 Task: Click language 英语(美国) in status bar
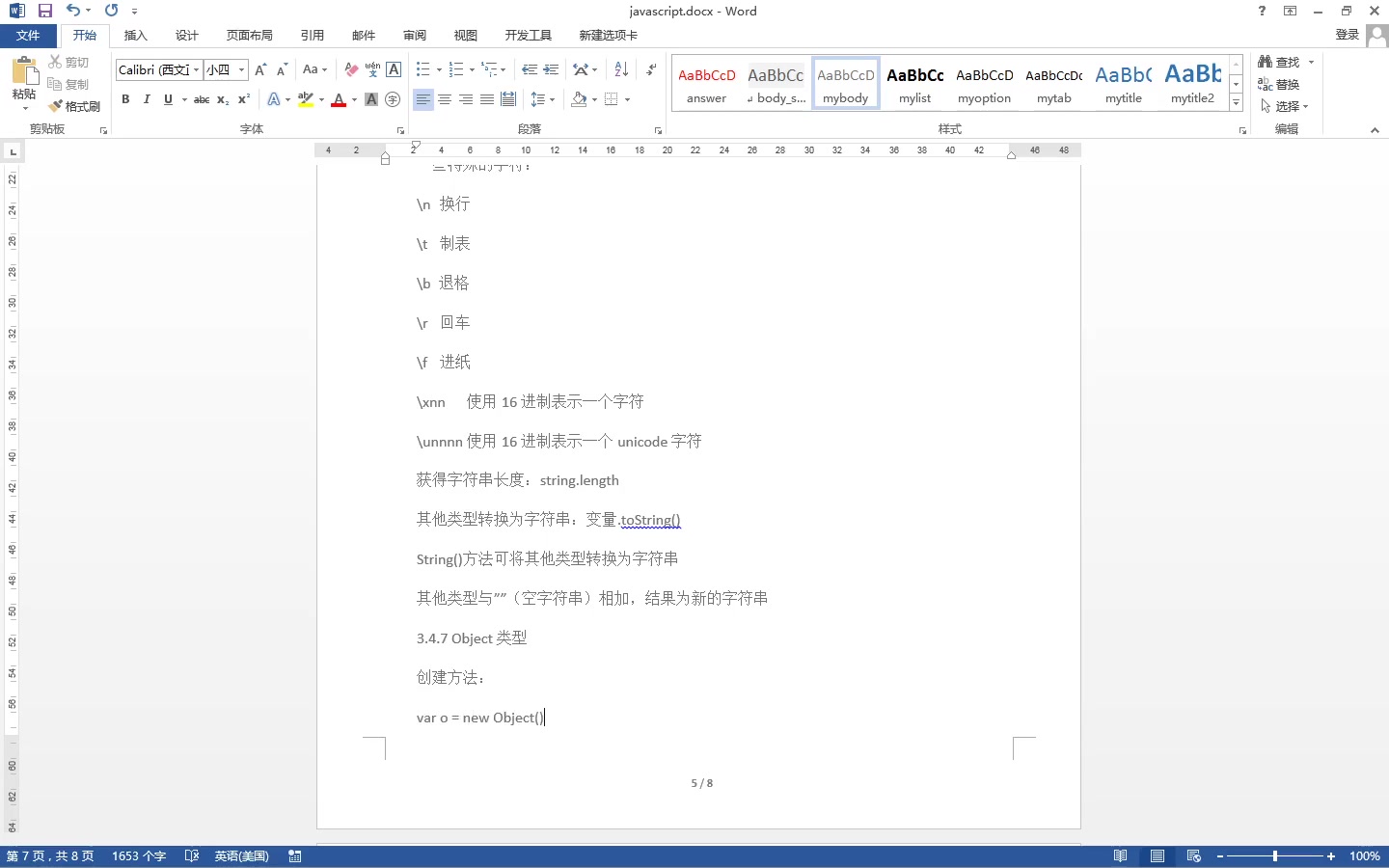[242, 856]
